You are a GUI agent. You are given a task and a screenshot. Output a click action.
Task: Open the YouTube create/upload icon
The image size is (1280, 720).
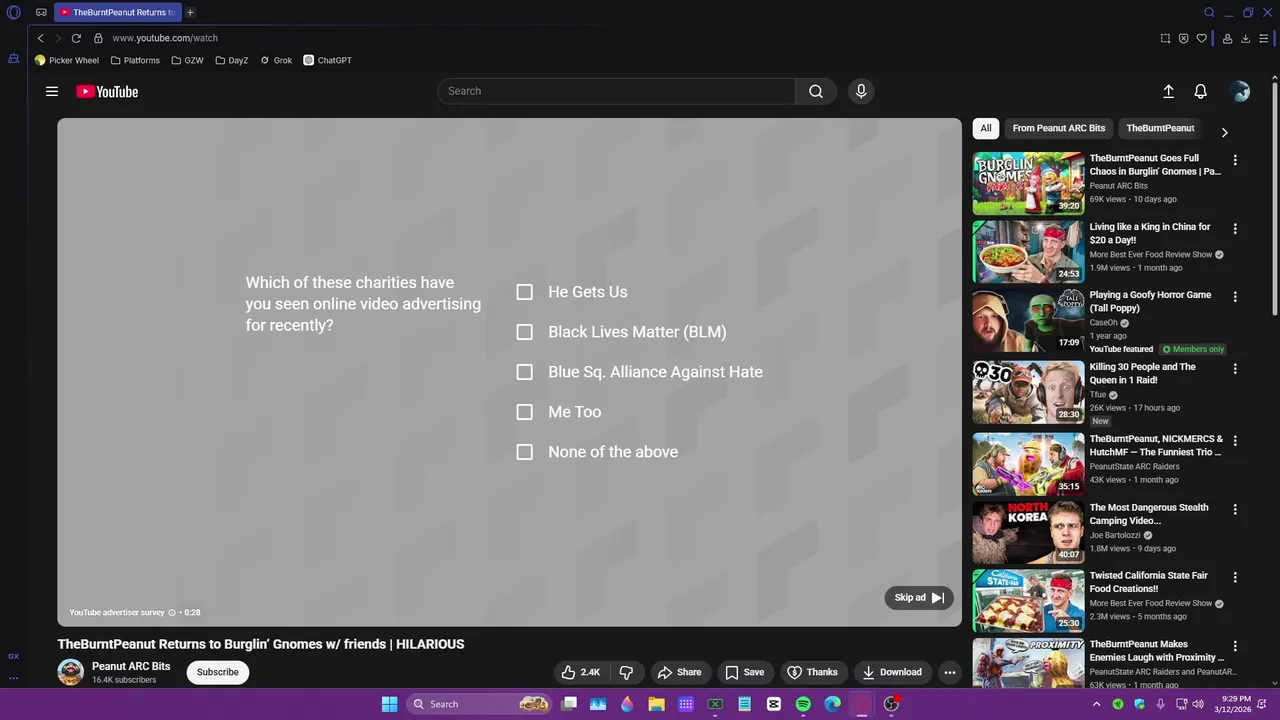(1168, 91)
